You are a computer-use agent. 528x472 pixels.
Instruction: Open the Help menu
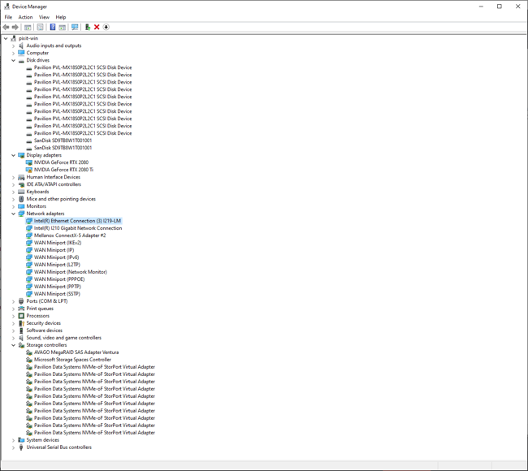pyautogui.click(x=61, y=17)
